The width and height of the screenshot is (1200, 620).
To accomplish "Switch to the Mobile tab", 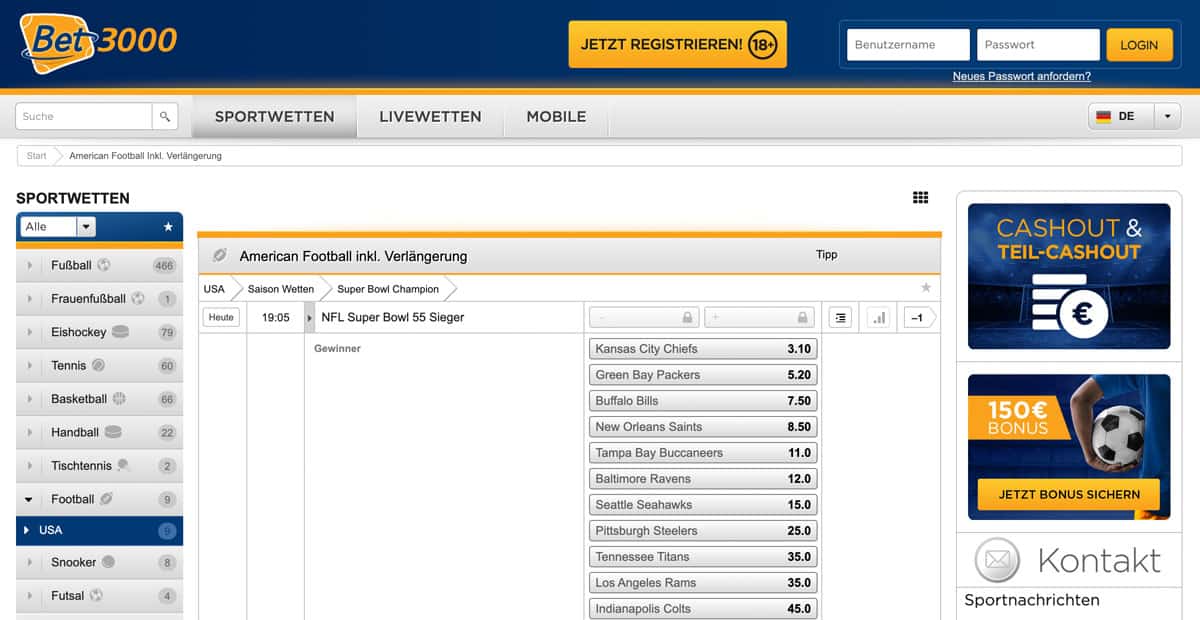I will 556,116.
